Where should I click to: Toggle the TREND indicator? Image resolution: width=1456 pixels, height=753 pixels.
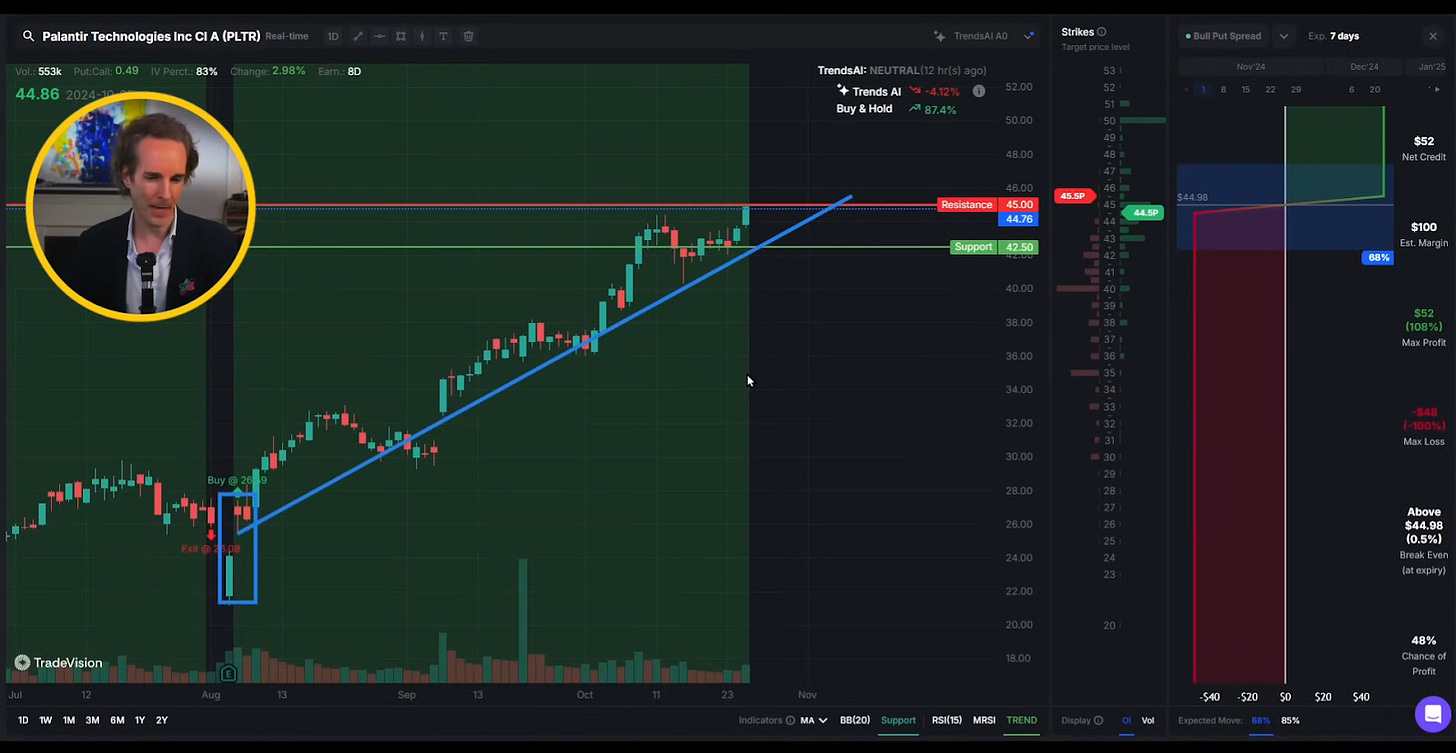[x=1021, y=720]
